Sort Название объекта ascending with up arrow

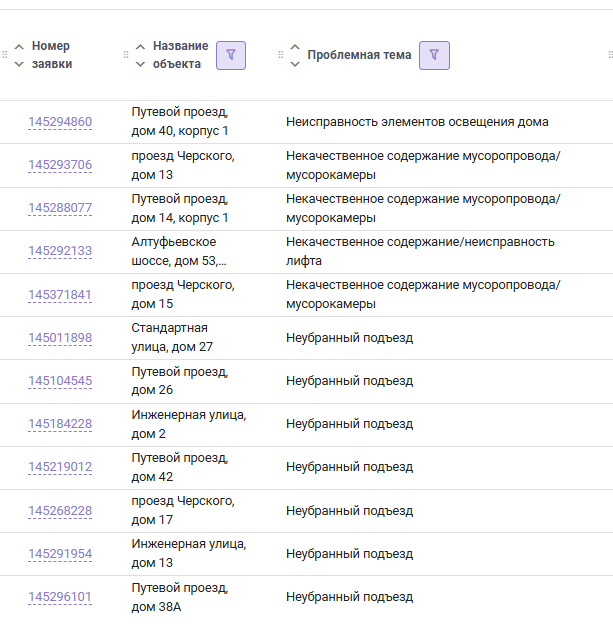(140, 47)
